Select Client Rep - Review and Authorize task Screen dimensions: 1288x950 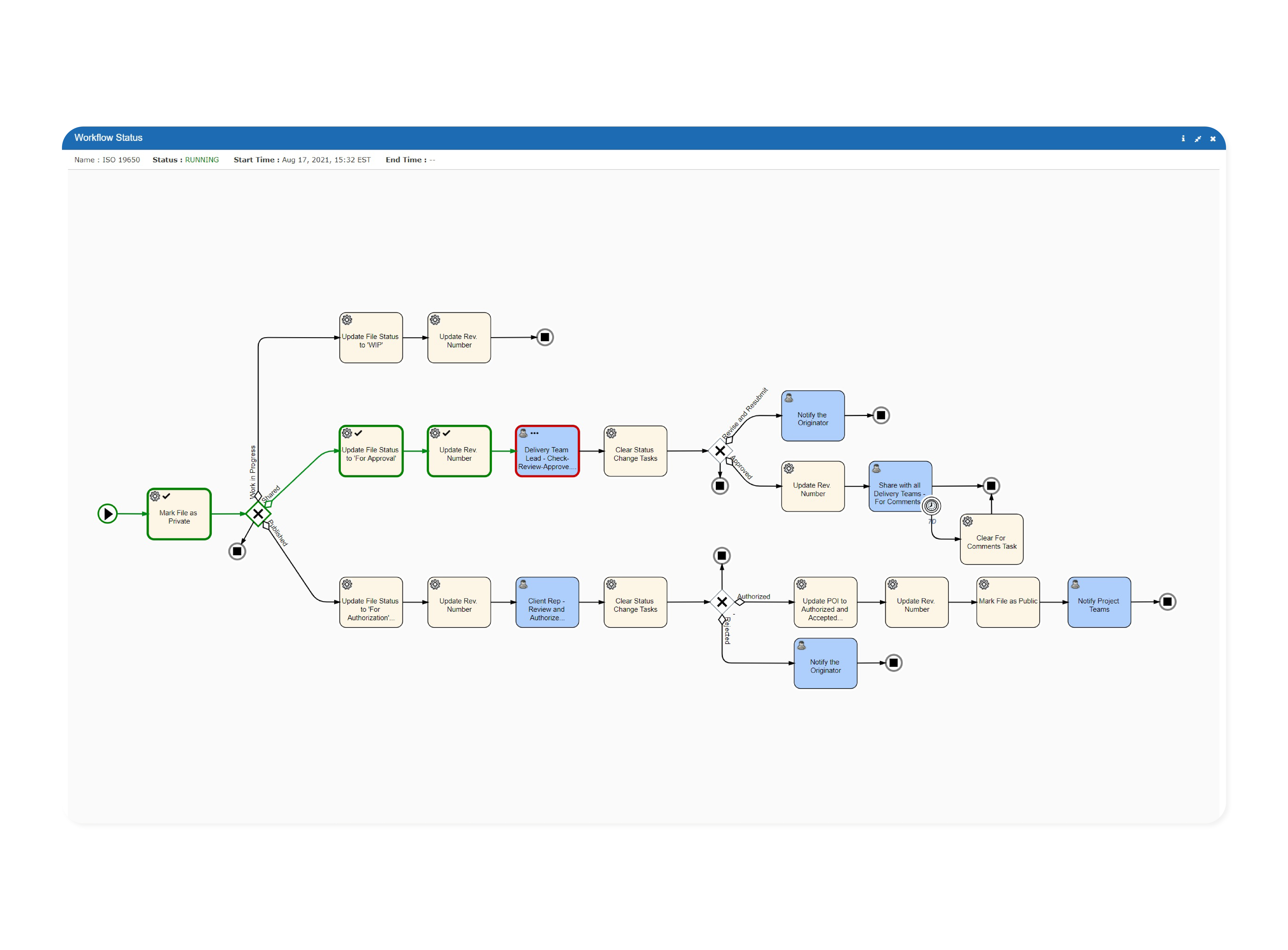pos(547,602)
